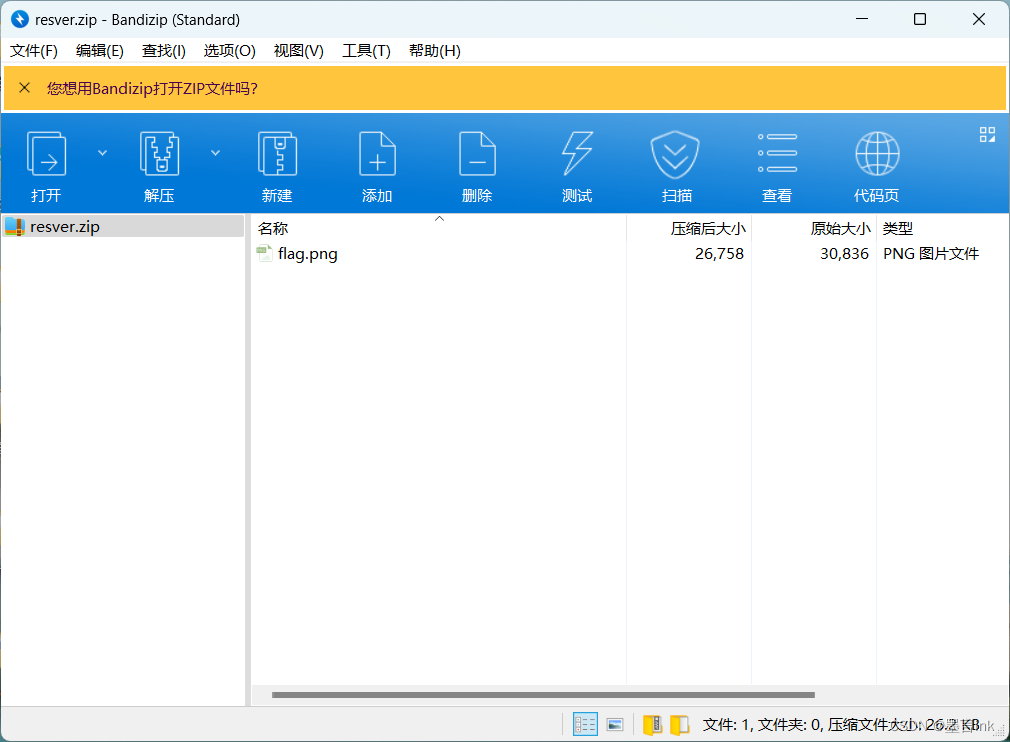The height and width of the screenshot is (742, 1010).
Task: Open the 编辑(E) menu
Action: pyautogui.click(x=100, y=51)
